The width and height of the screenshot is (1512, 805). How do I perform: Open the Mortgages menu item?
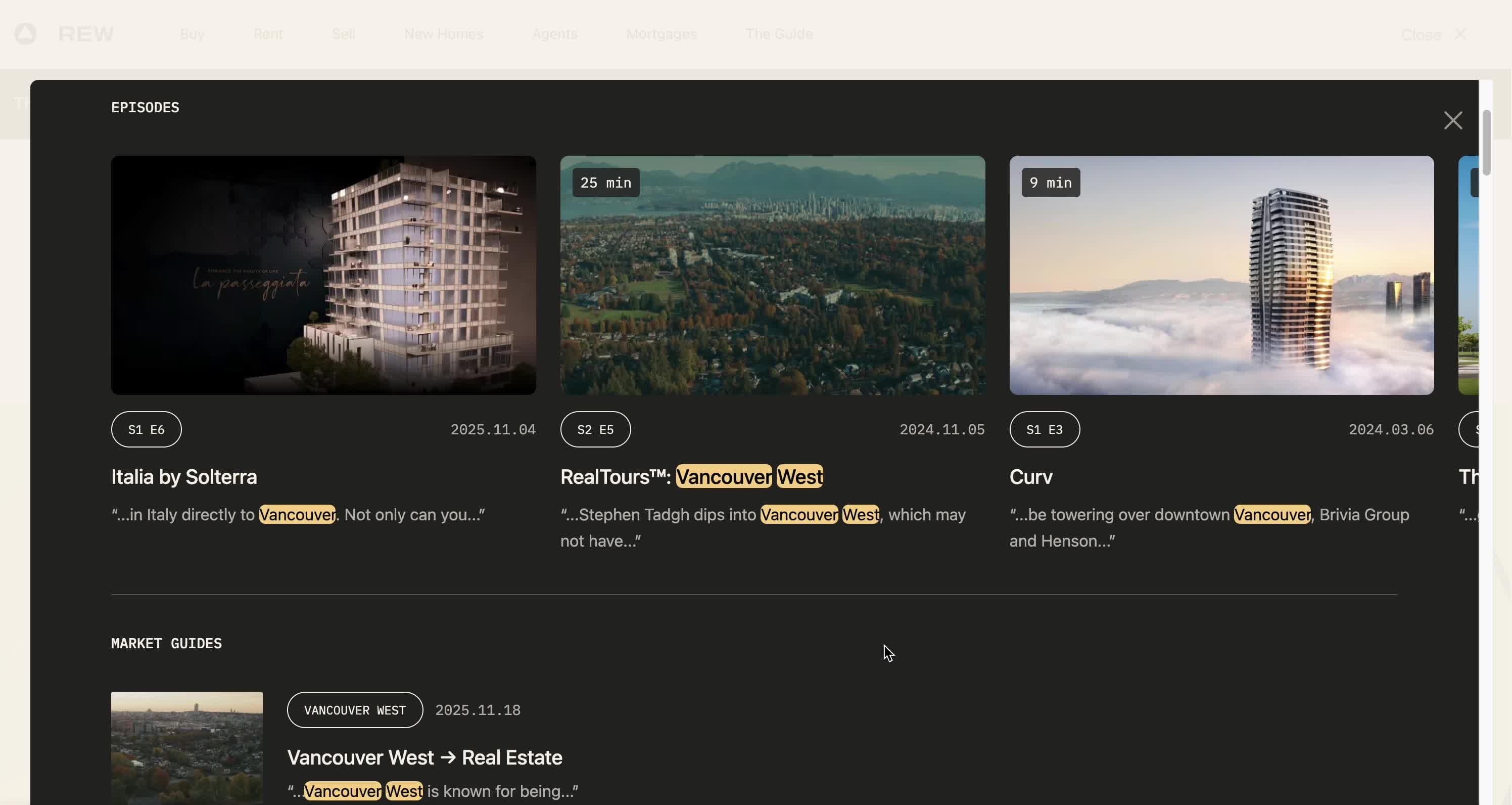(661, 34)
